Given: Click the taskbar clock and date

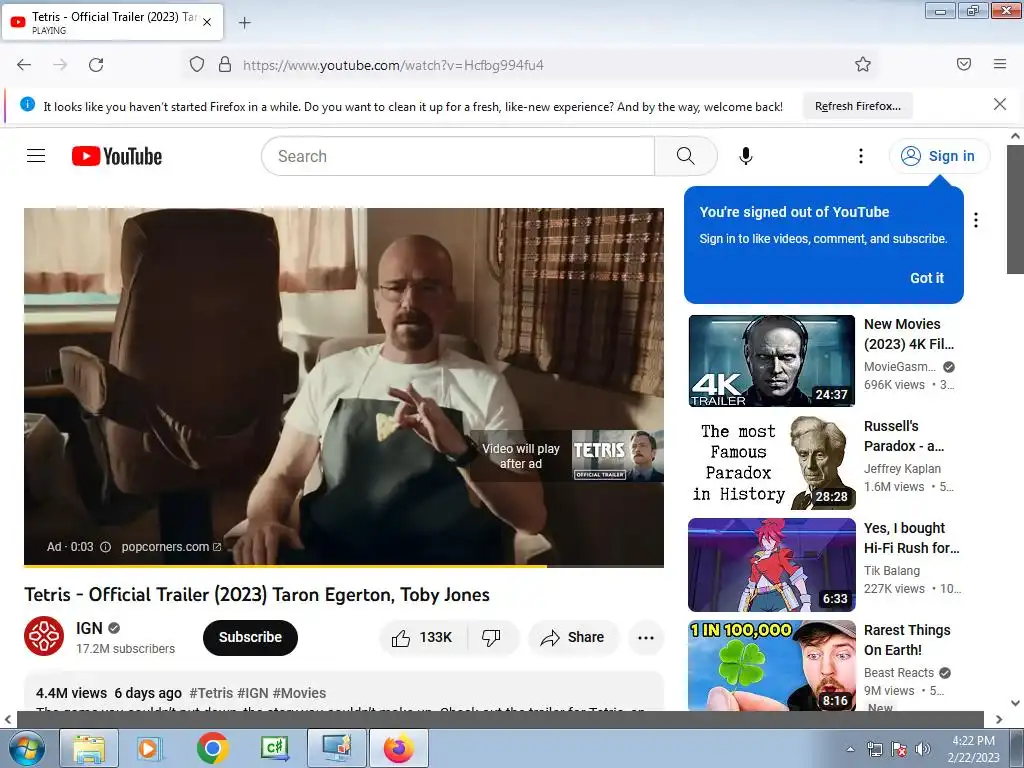Looking at the screenshot, I should point(973,749).
